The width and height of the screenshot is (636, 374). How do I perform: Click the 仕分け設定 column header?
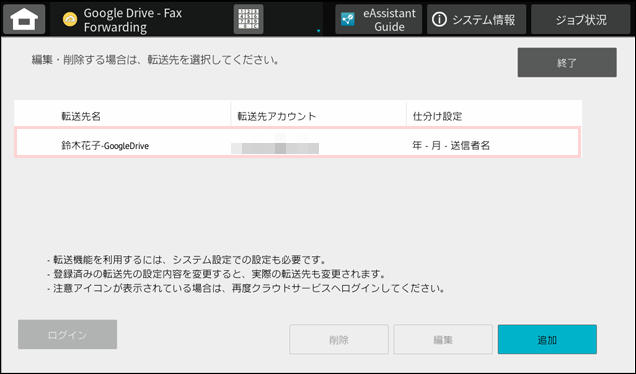[x=437, y=116]
